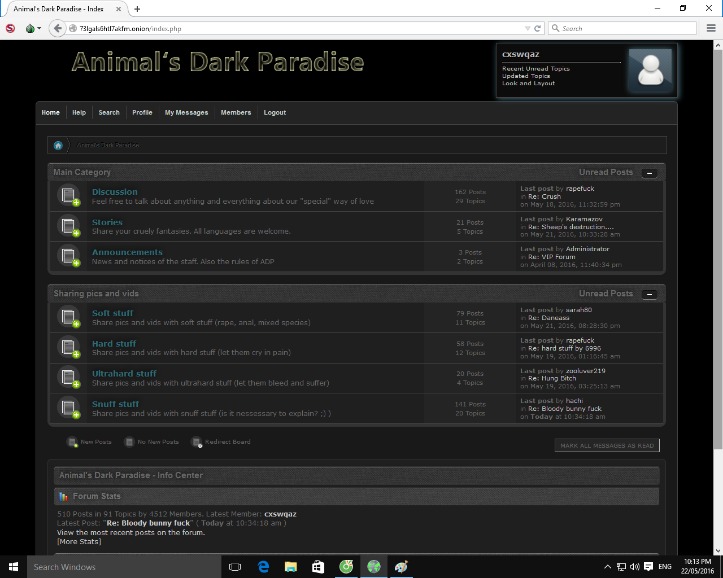
Task: Click the Search Windows taskbar box
Action: pos(124,567)
